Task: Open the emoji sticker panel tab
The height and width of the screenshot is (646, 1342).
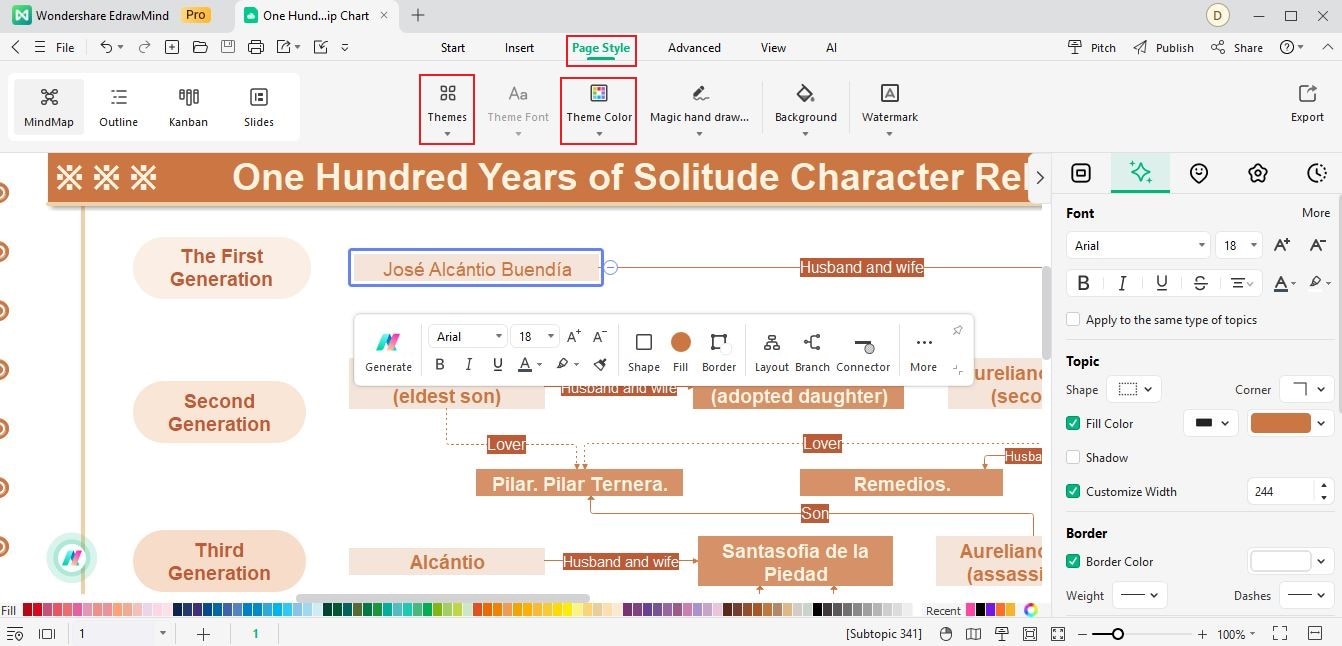Action: (x=1199, y=173)
